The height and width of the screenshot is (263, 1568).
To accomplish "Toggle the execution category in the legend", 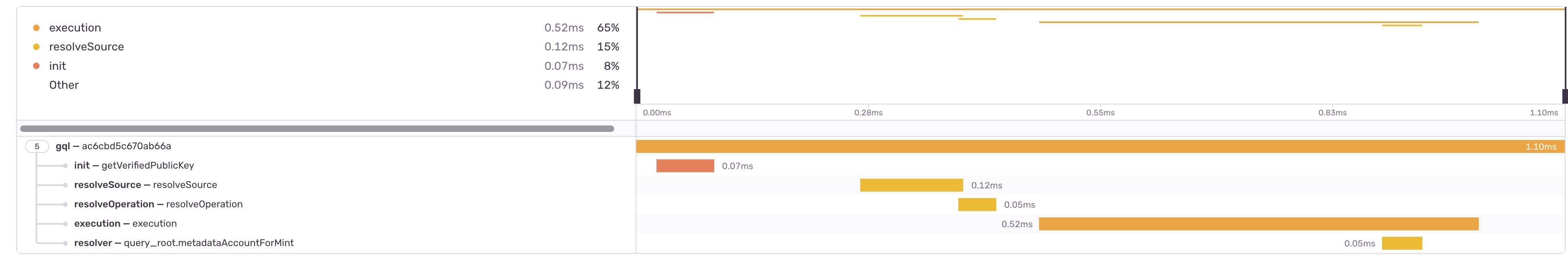I will (74, 27).
